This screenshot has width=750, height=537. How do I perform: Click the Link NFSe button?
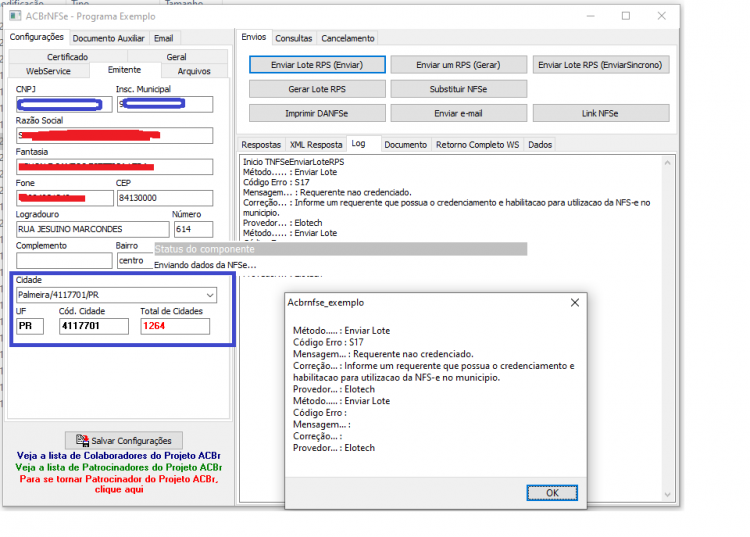coord(601,113)
